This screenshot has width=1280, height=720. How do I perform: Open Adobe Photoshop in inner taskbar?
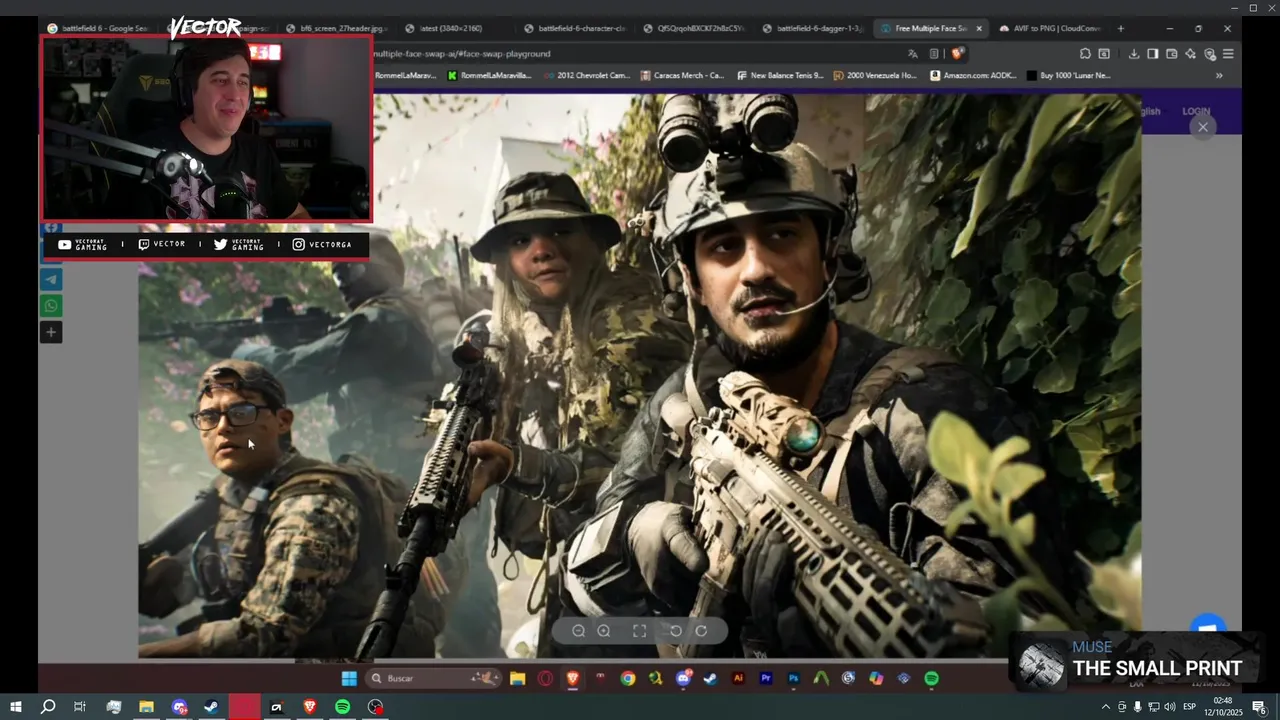(793, 678)
